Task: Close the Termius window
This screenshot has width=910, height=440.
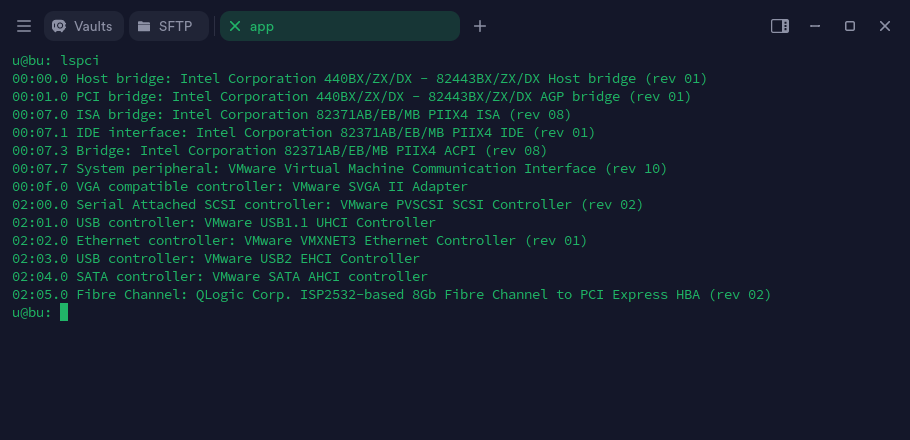Action: click(884, 26)
